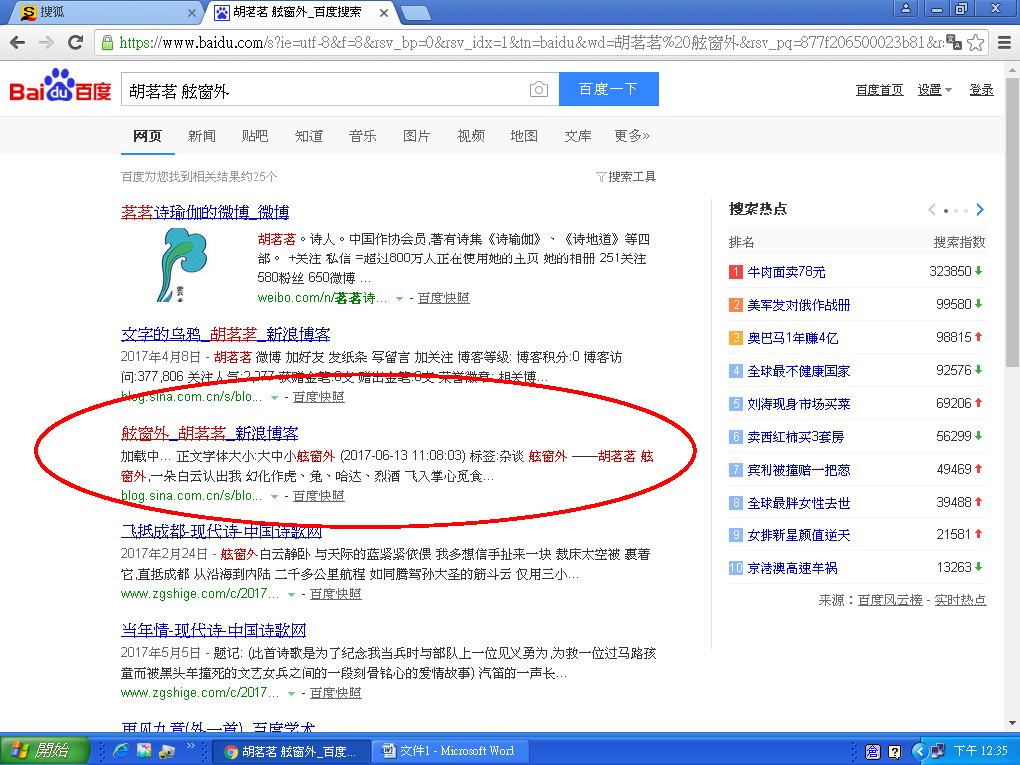Go back with the browser back arrow
1020x765 pixels.
pyautogui.click(x=18, y=42)
